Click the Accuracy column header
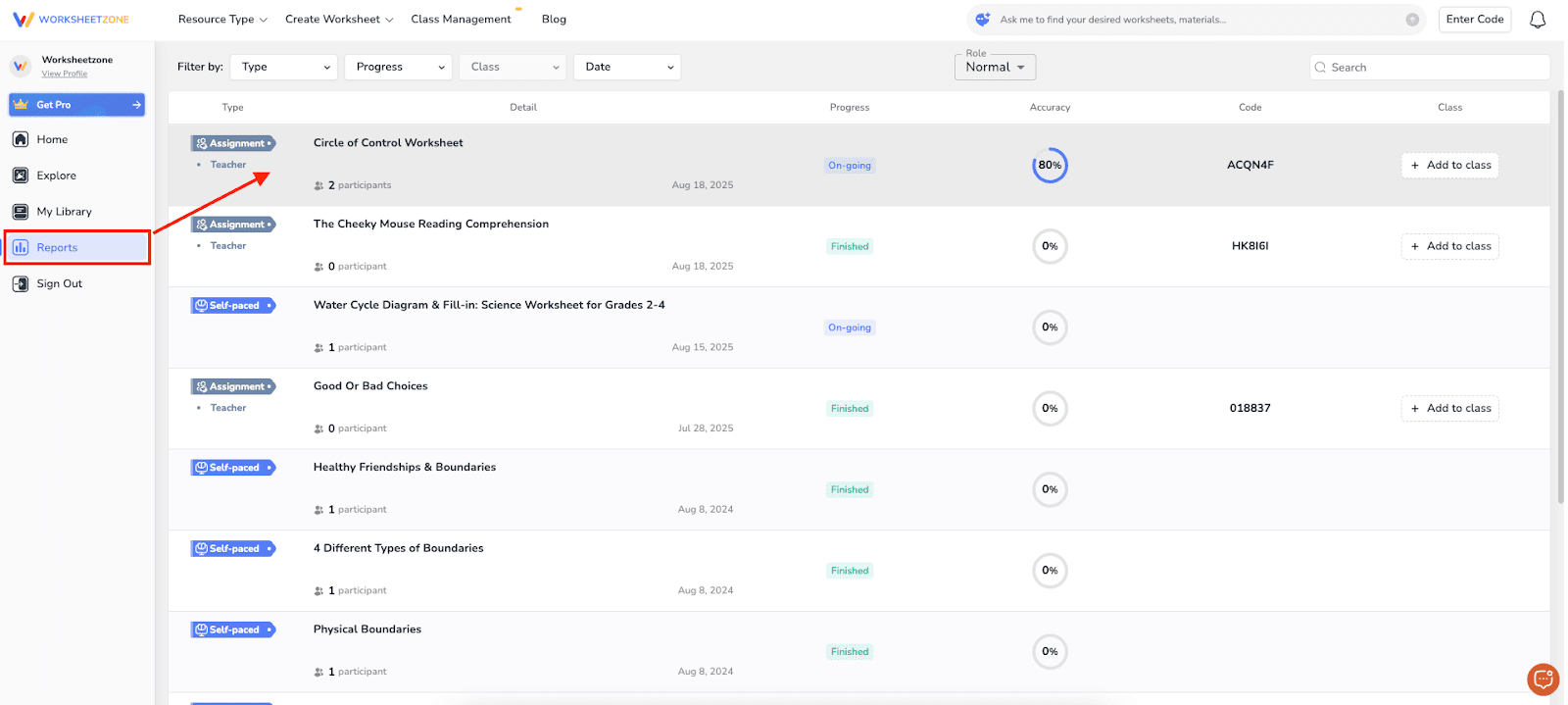The image size is (1568, 705). tap(1050, 108)
